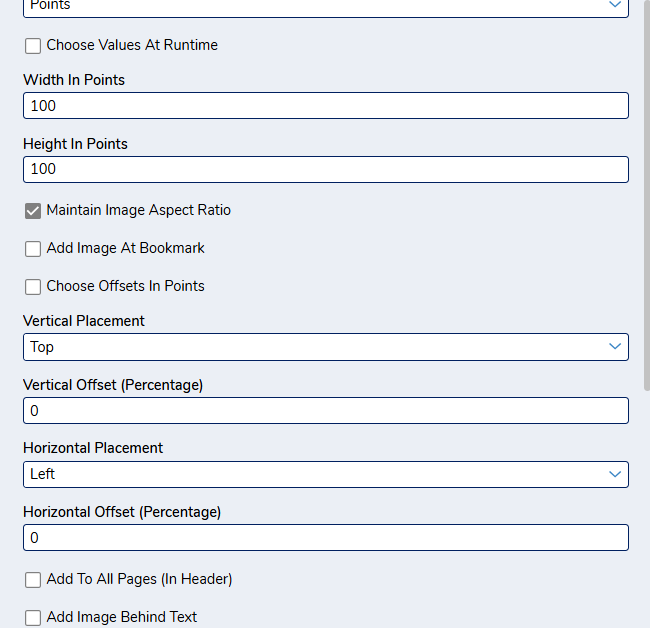
Task: Check Add To All Pages (In Header)
Action: coord(33,580)
